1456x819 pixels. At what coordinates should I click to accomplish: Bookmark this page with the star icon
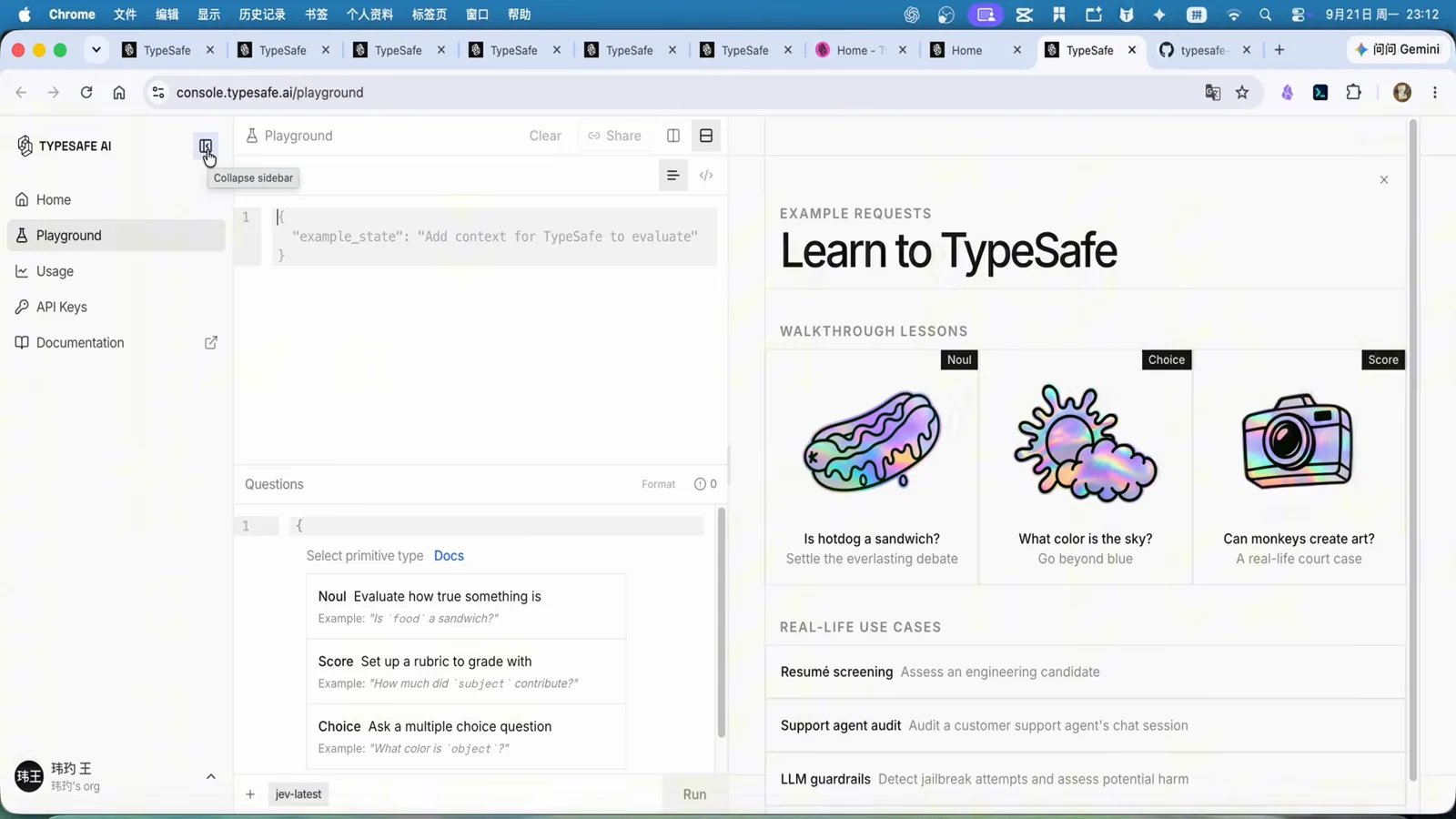click(x=1242, y=93)
